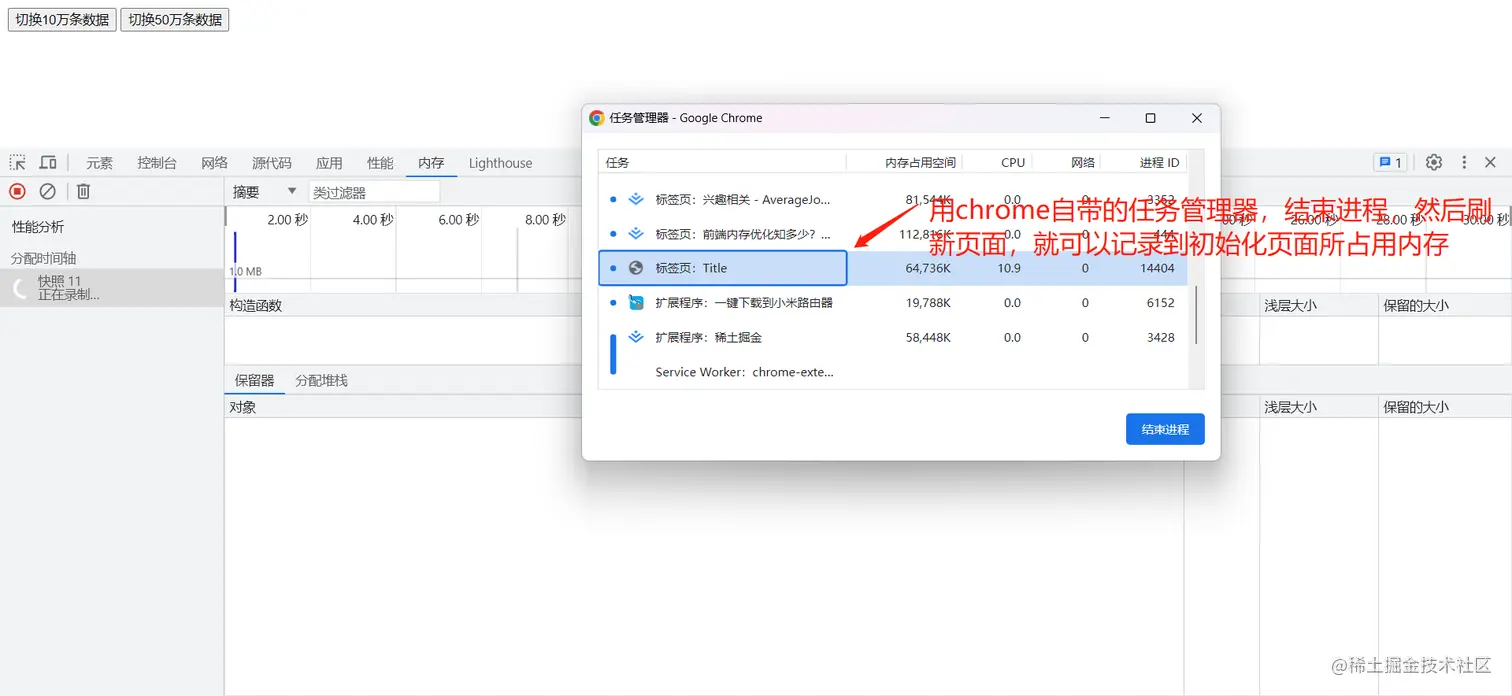Sort by the 内存占用空间 column header
The image size is (1512, 696).
(904, 162)
